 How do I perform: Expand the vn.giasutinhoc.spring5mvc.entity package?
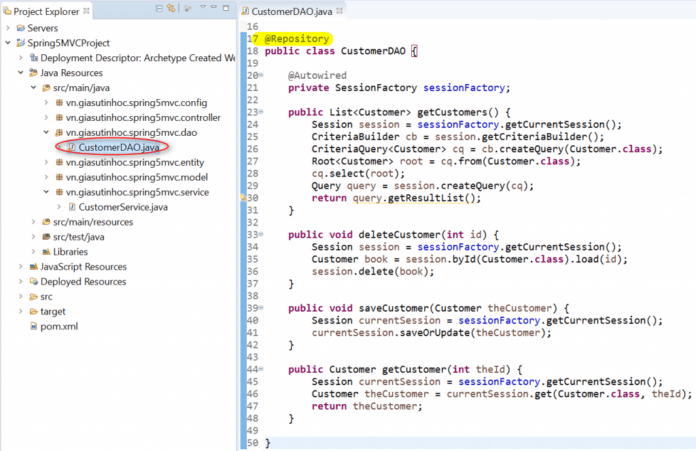[x=46, y=162]
